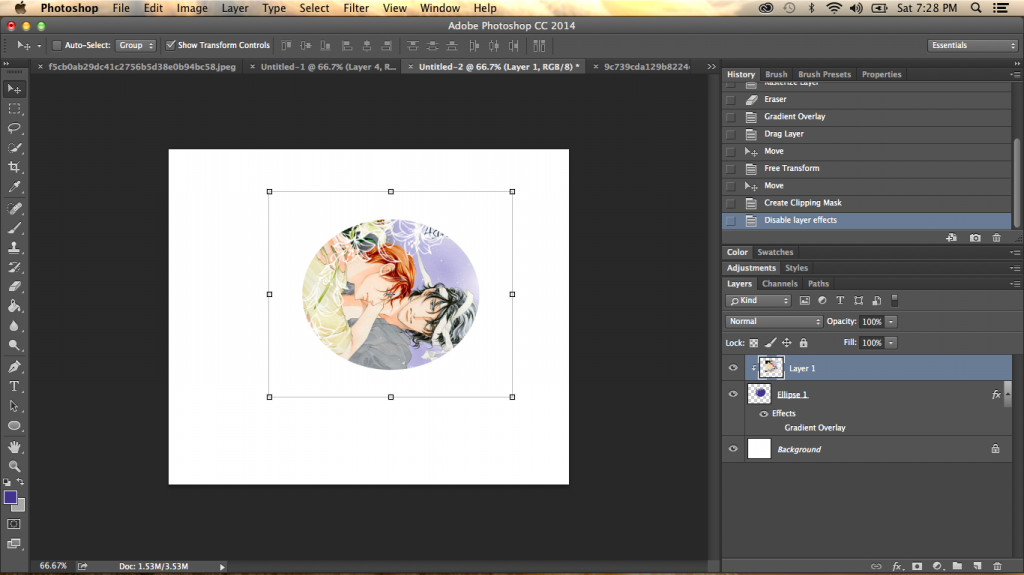Switch to the Swatches tab
Screen dimensions: 1024x575
[775, 252]
